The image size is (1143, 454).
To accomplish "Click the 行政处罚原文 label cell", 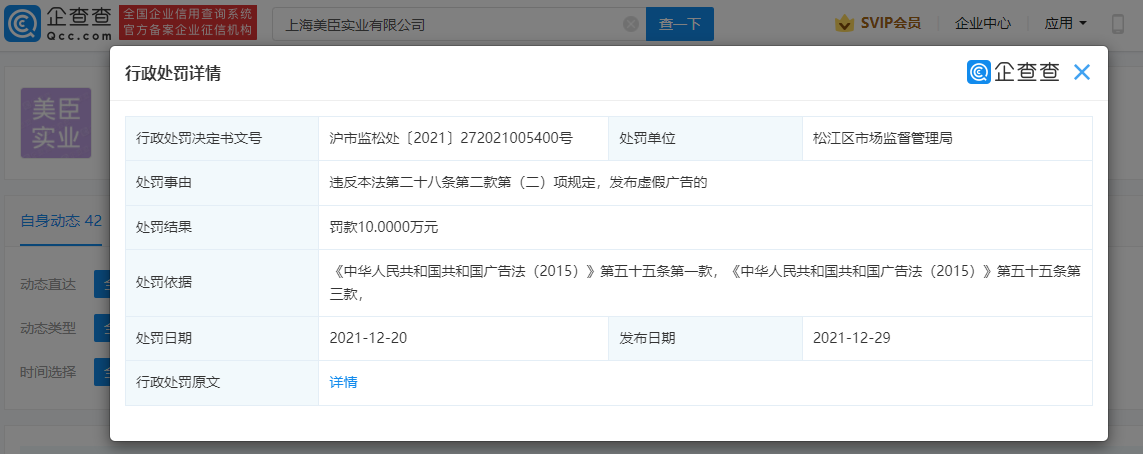I will 222,383.
